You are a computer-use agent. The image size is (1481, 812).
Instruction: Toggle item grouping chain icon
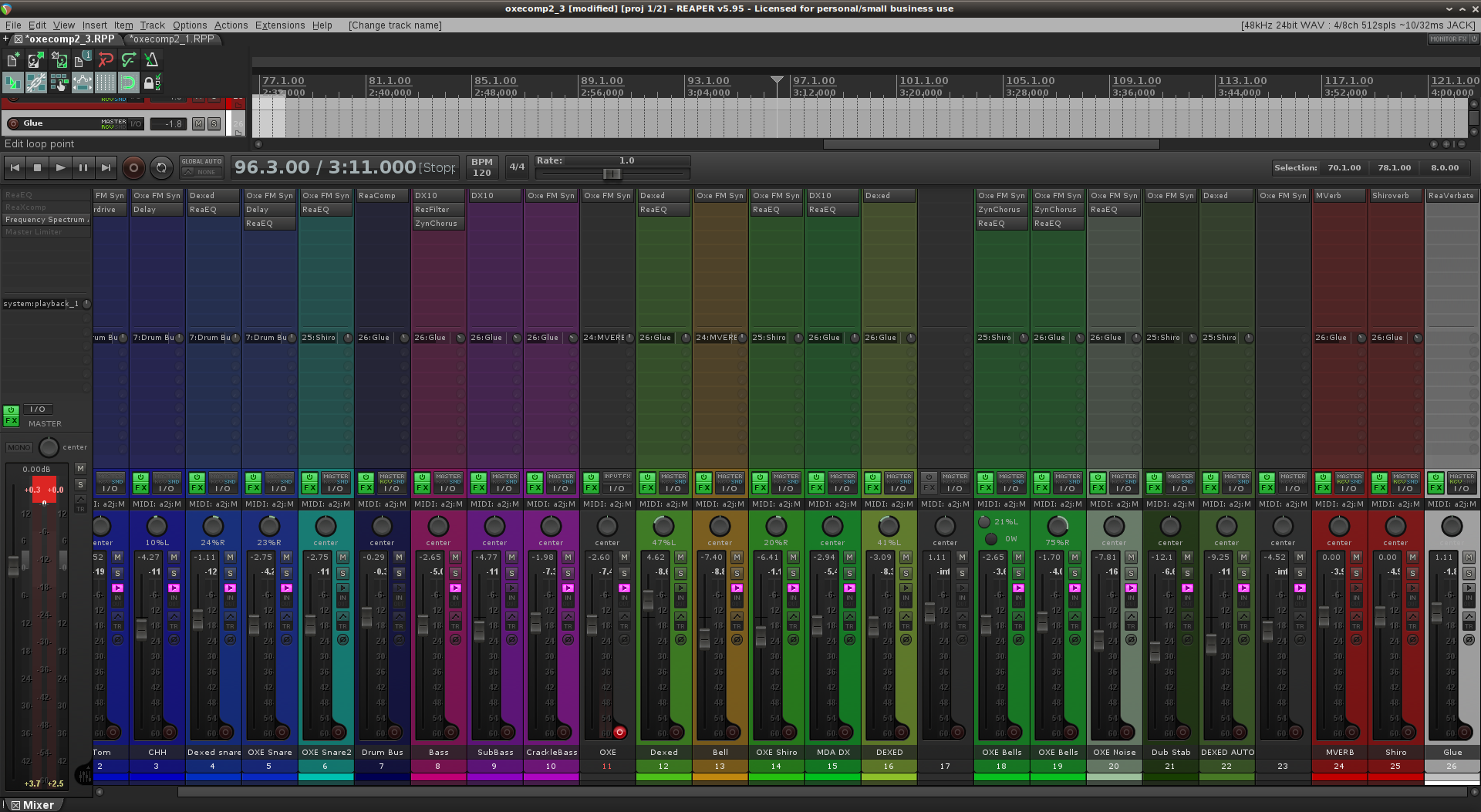pyautogui.click(x=36, y=83)
